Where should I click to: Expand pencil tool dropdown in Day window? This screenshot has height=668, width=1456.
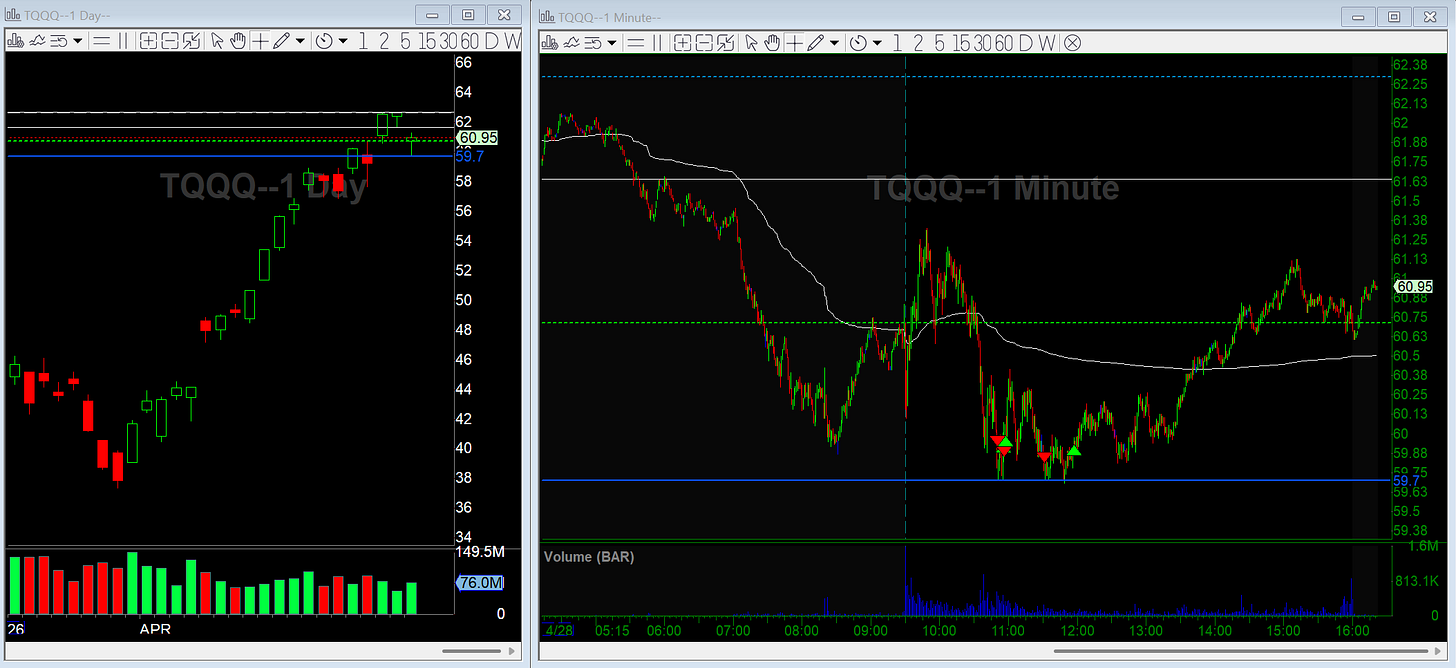click(300, 41)
